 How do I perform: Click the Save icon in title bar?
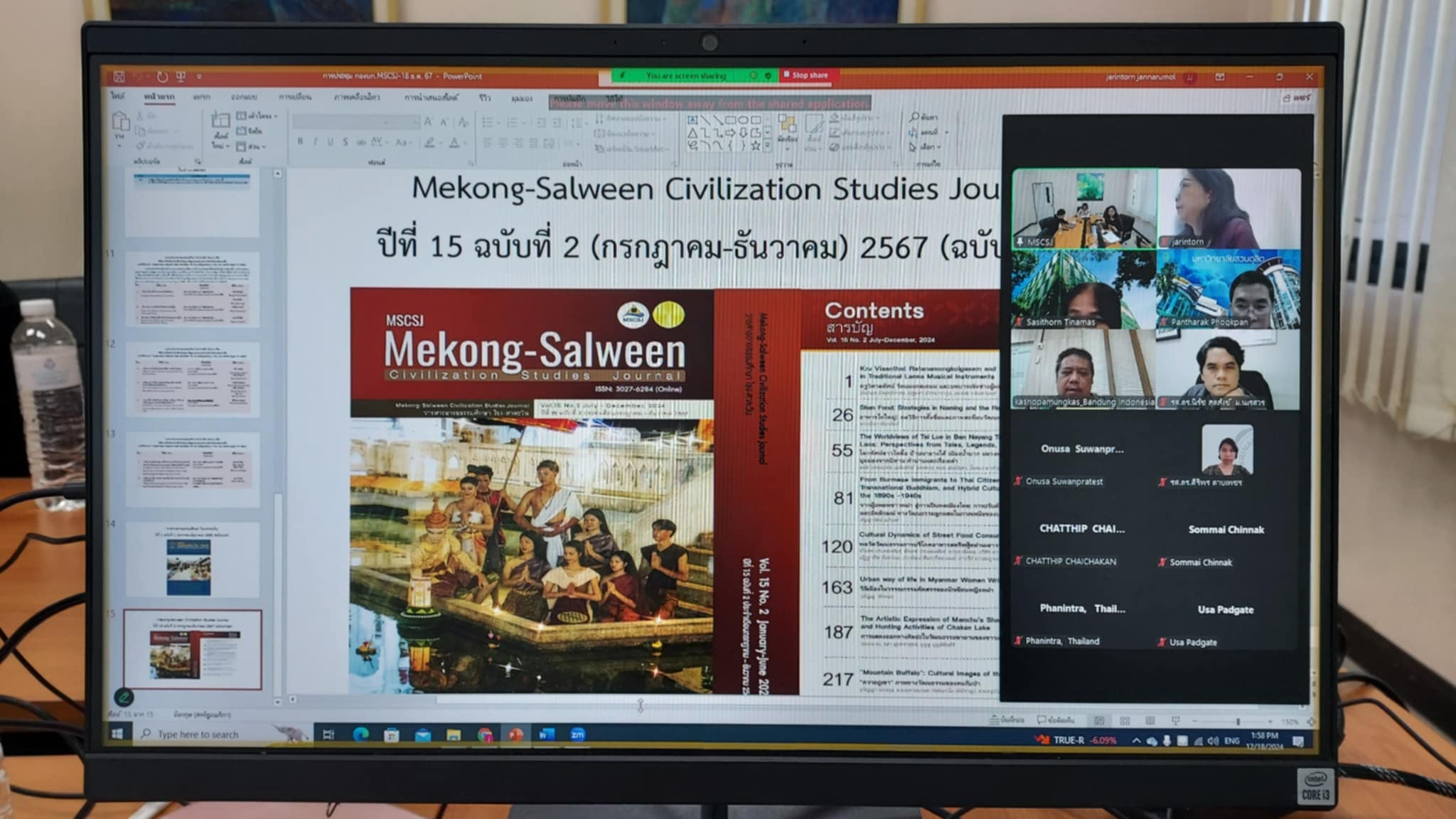pyautogui.click(x=119, y=76)
